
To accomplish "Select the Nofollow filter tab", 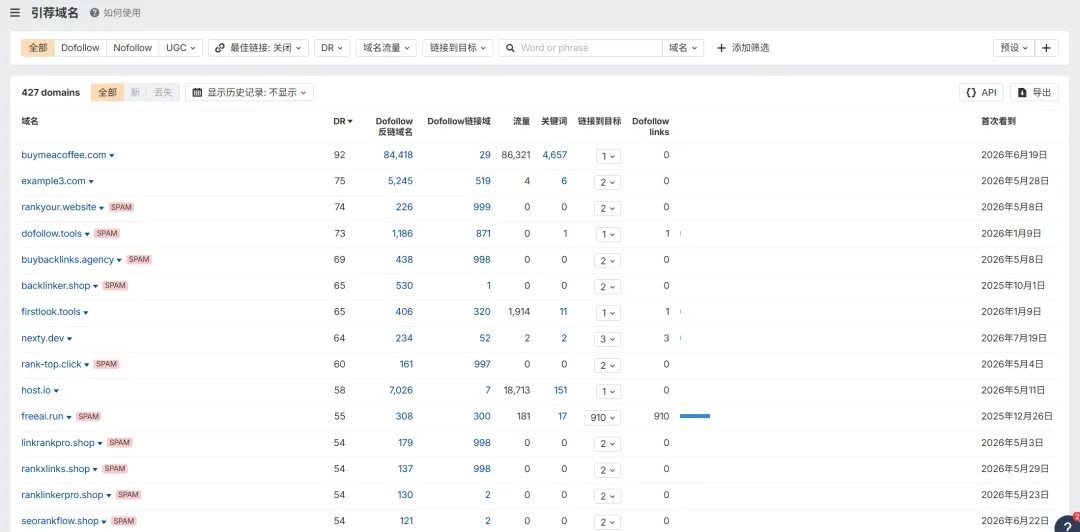I will [132, 48].
